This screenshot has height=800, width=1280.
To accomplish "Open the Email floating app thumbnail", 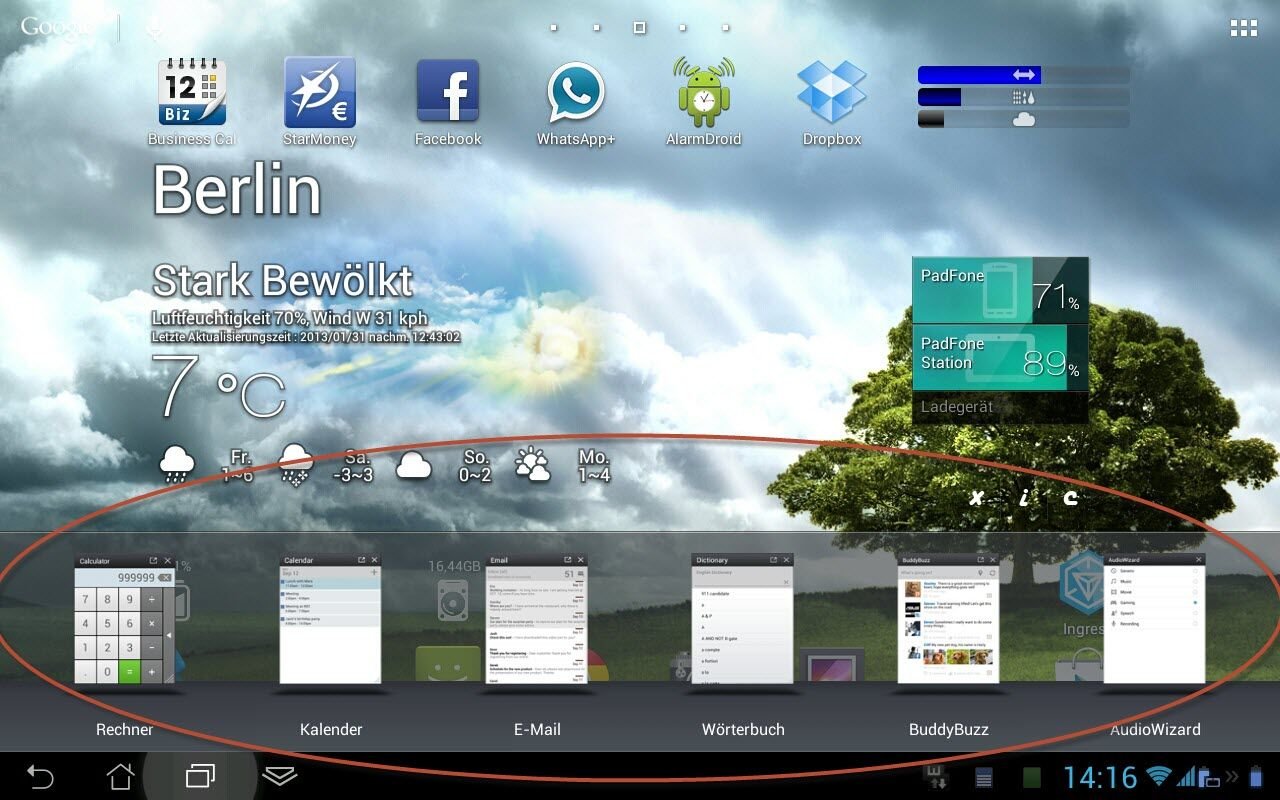I will pyautogui.click(x=537, y=619).
